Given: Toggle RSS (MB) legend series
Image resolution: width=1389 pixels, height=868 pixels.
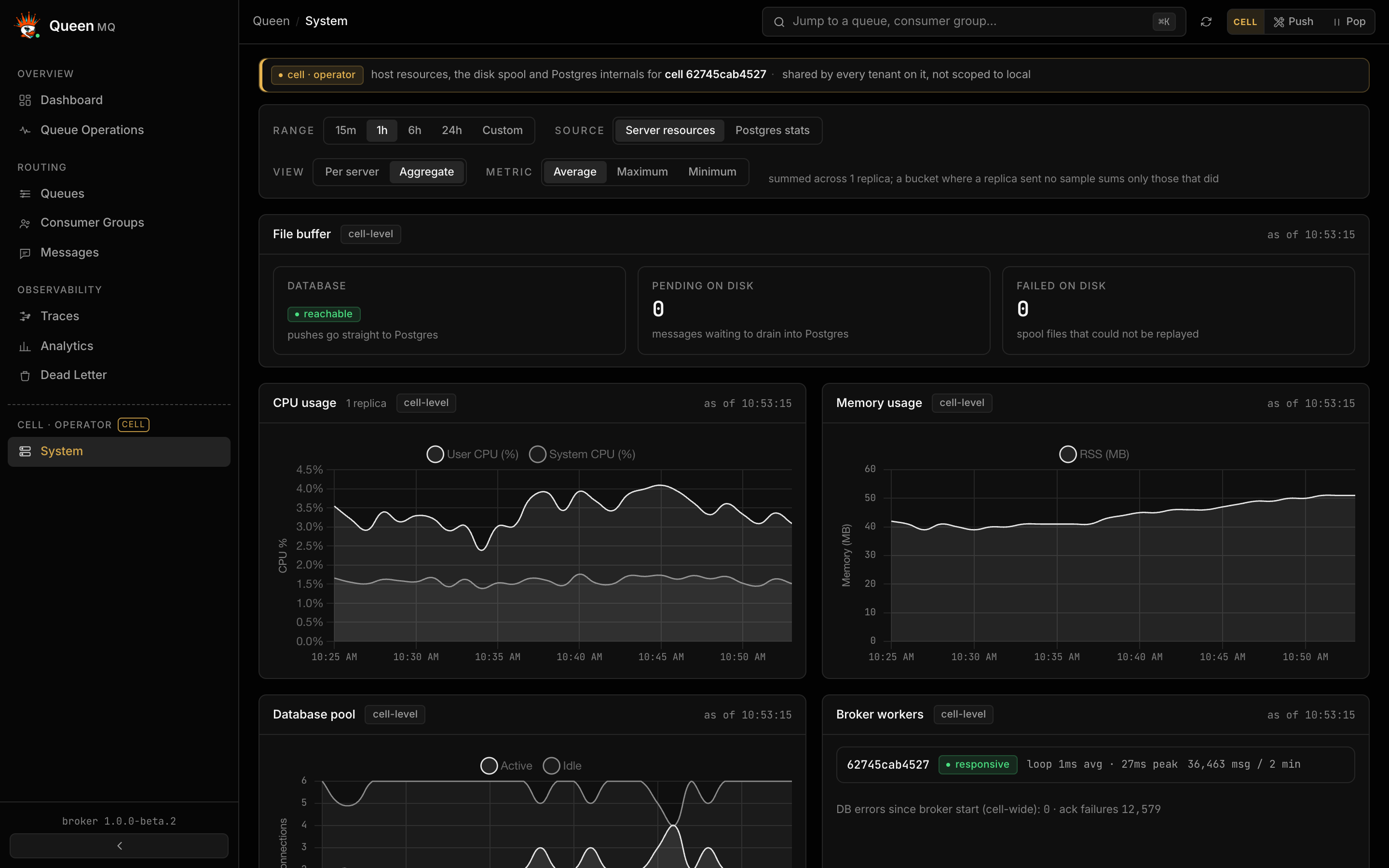Looking at the screenshot, I should coord(1094,454).
